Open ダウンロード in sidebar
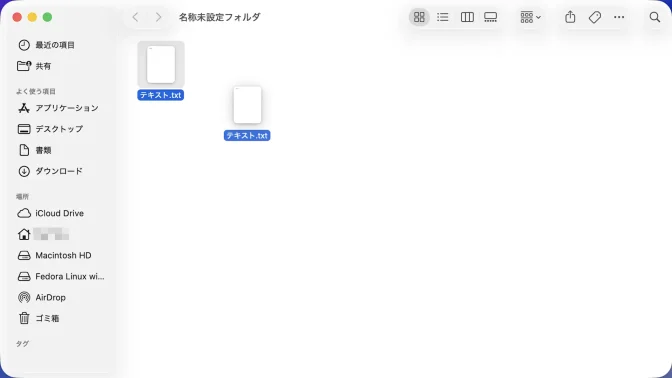Viewport: 672px width, 378px height. (50, 171)
